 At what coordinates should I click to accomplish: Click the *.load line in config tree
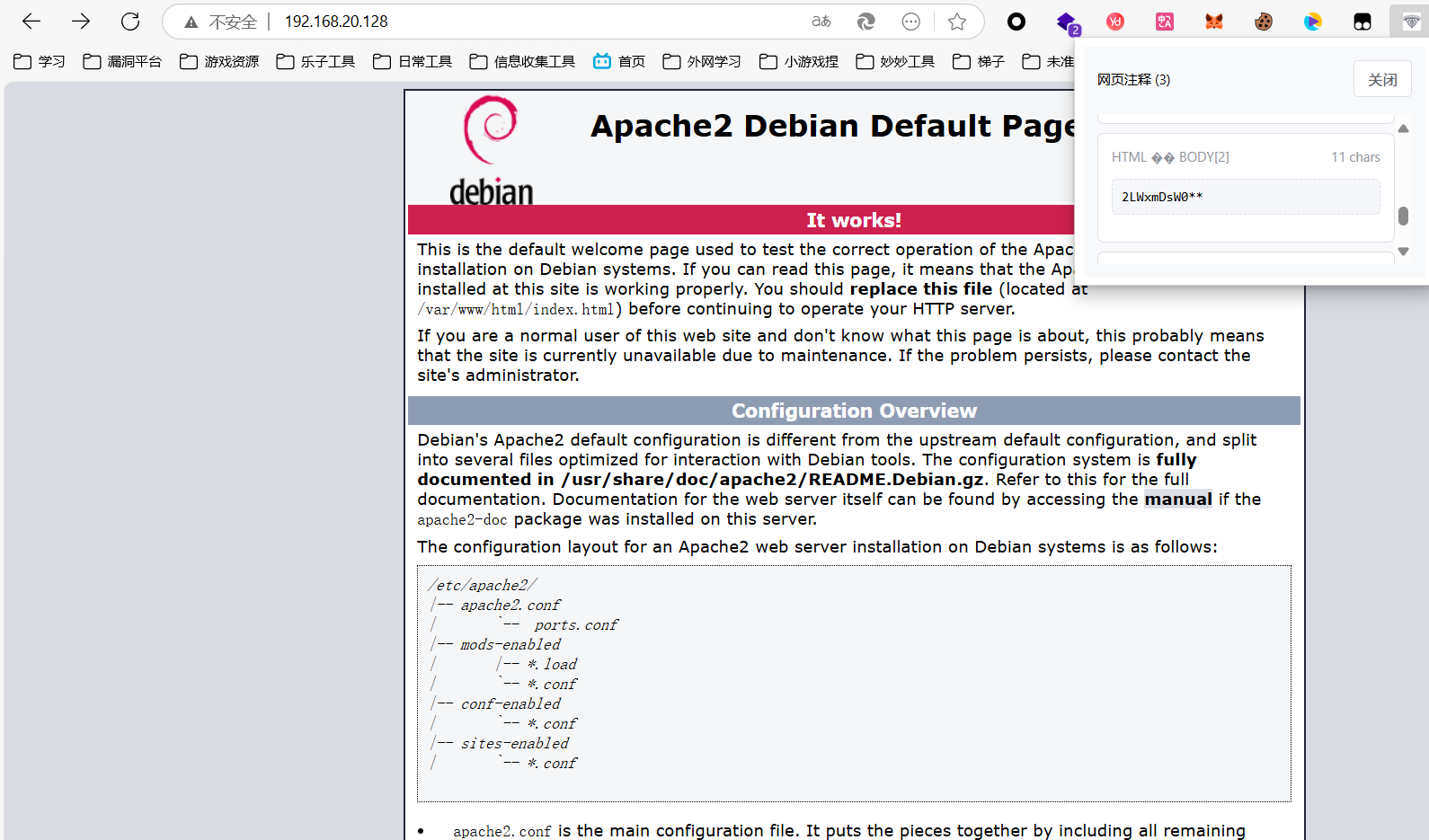(x=552, y=665)
